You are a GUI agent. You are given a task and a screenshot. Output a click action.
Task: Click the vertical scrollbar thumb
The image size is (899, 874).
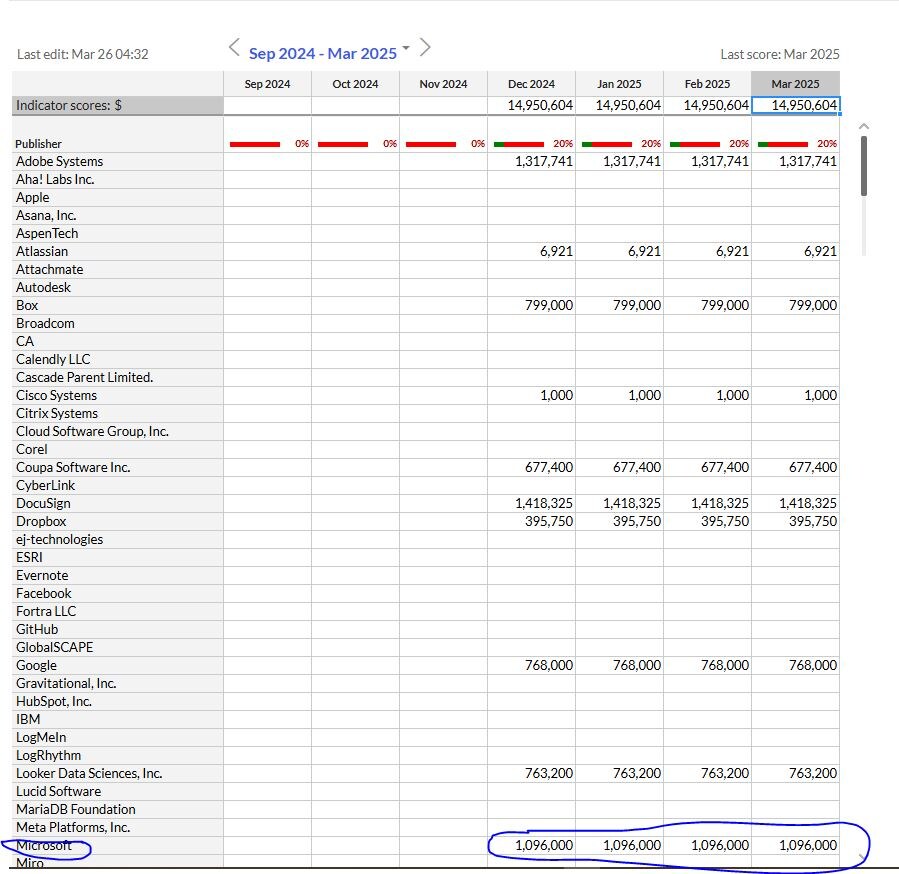pos(864,166)
